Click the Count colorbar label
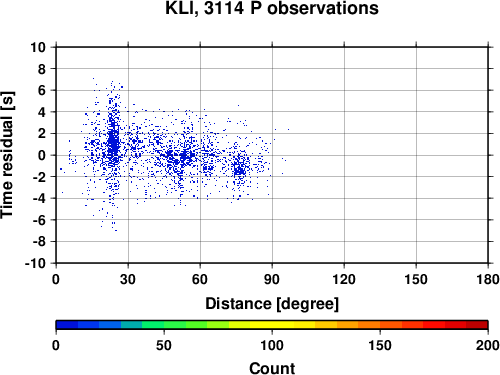The width and height of the screenshot is (500, 375). click(272, 368)
